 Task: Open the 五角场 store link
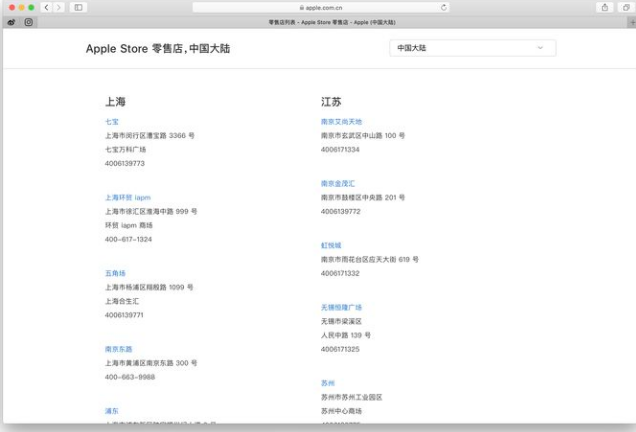(115, 273)
